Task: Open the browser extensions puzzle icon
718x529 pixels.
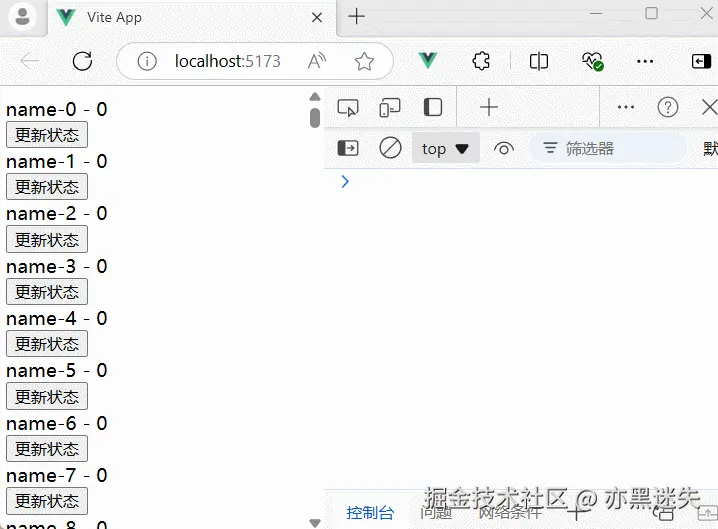Action: tap(481, 61)
